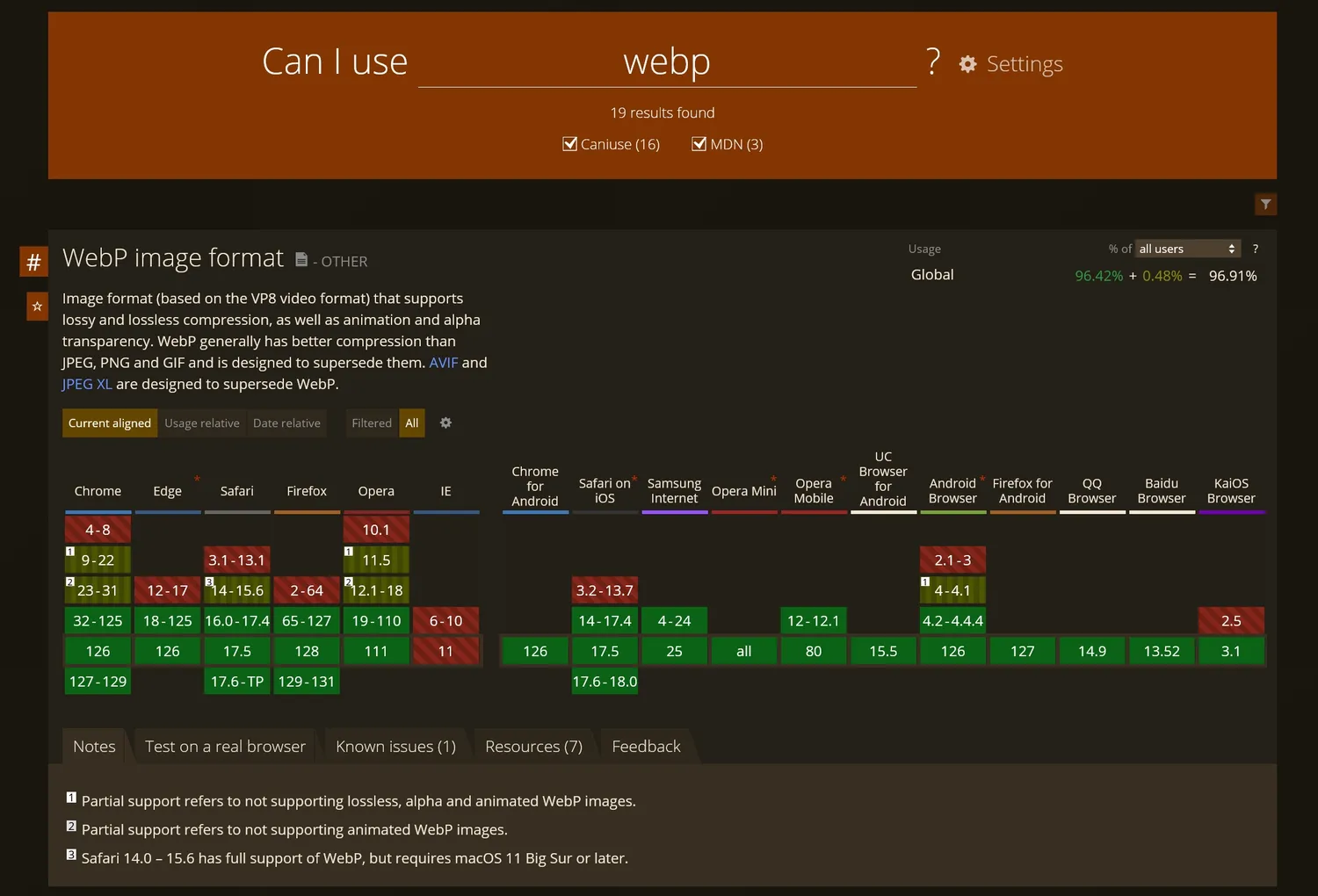Uncheck the Caniuse (16) checkbox
1318x896 pixels.
[570, 144]
